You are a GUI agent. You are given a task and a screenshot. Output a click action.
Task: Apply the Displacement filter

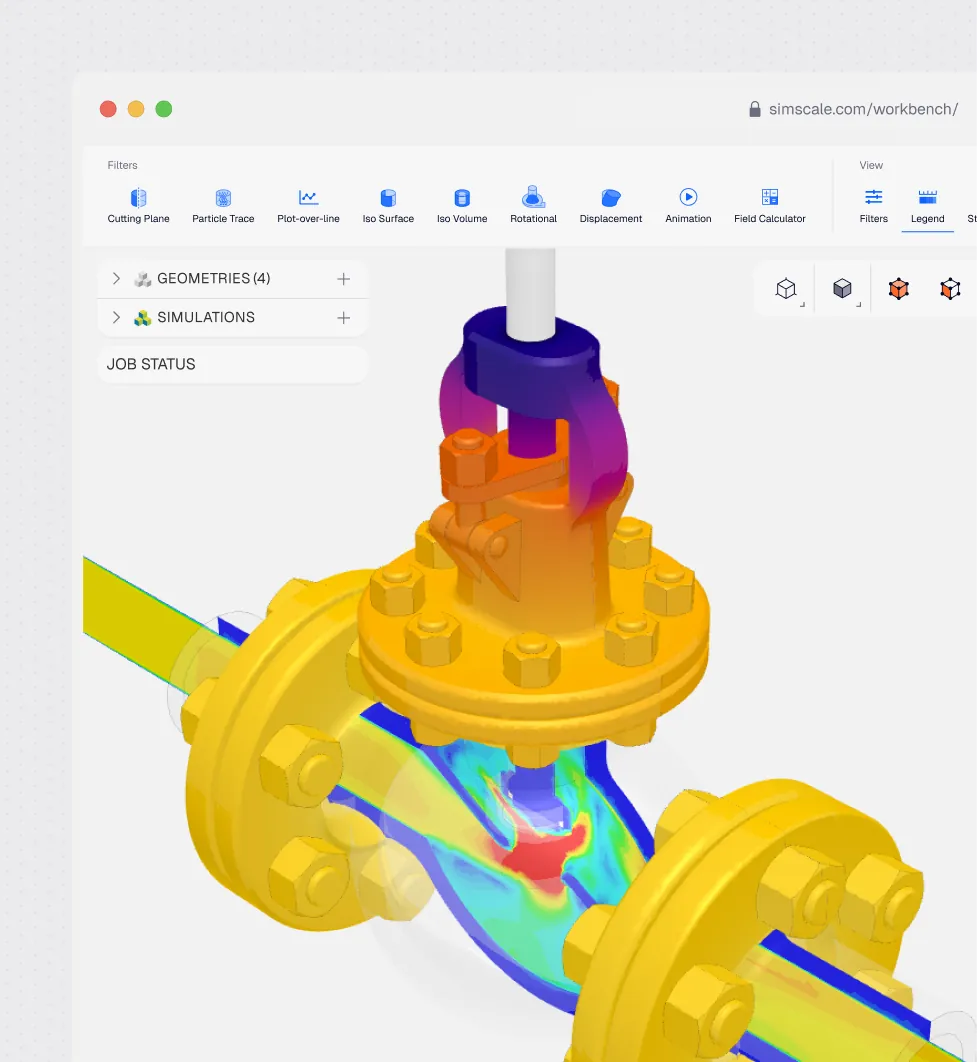(x=611, y=206)
